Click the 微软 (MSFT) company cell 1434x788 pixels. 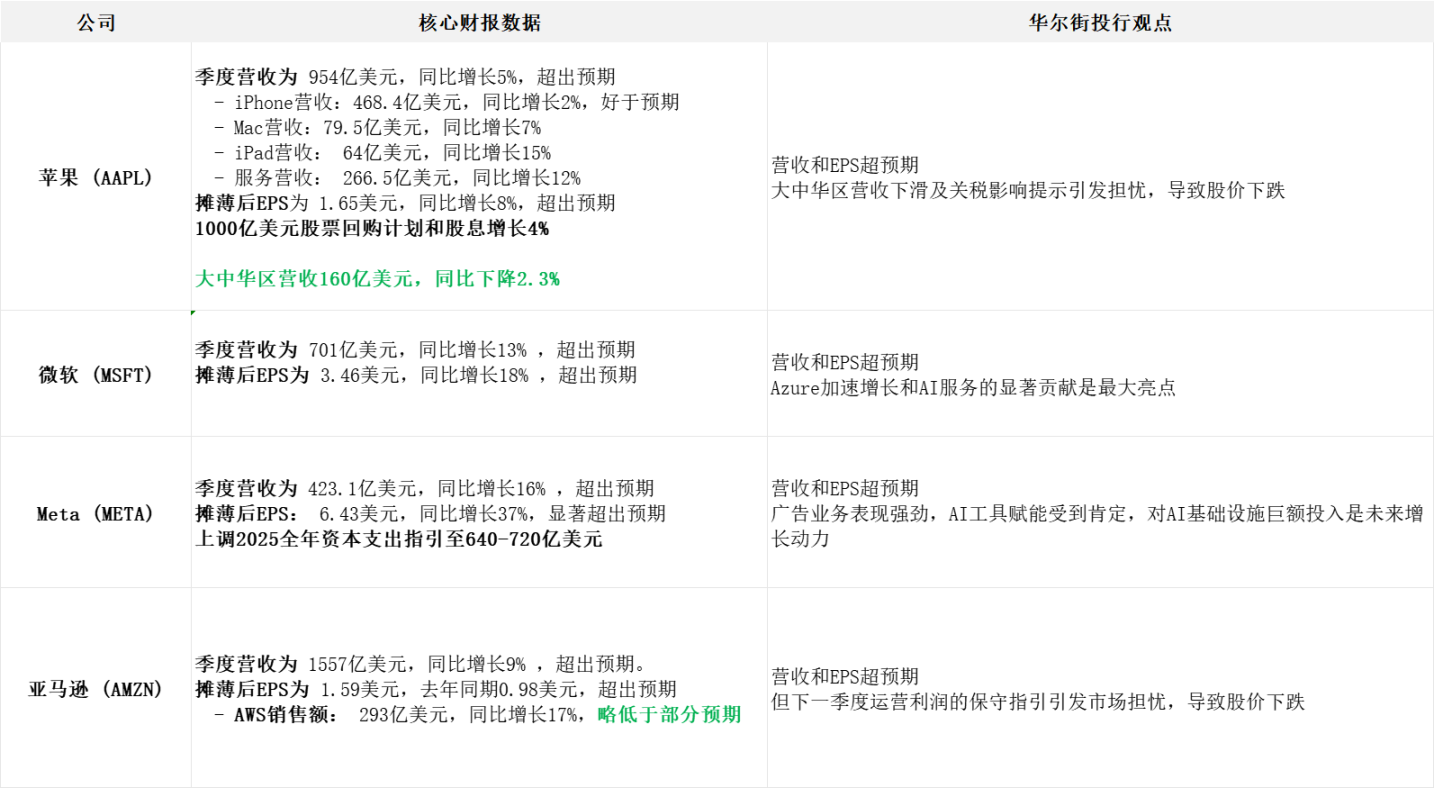tap(96, 375)
